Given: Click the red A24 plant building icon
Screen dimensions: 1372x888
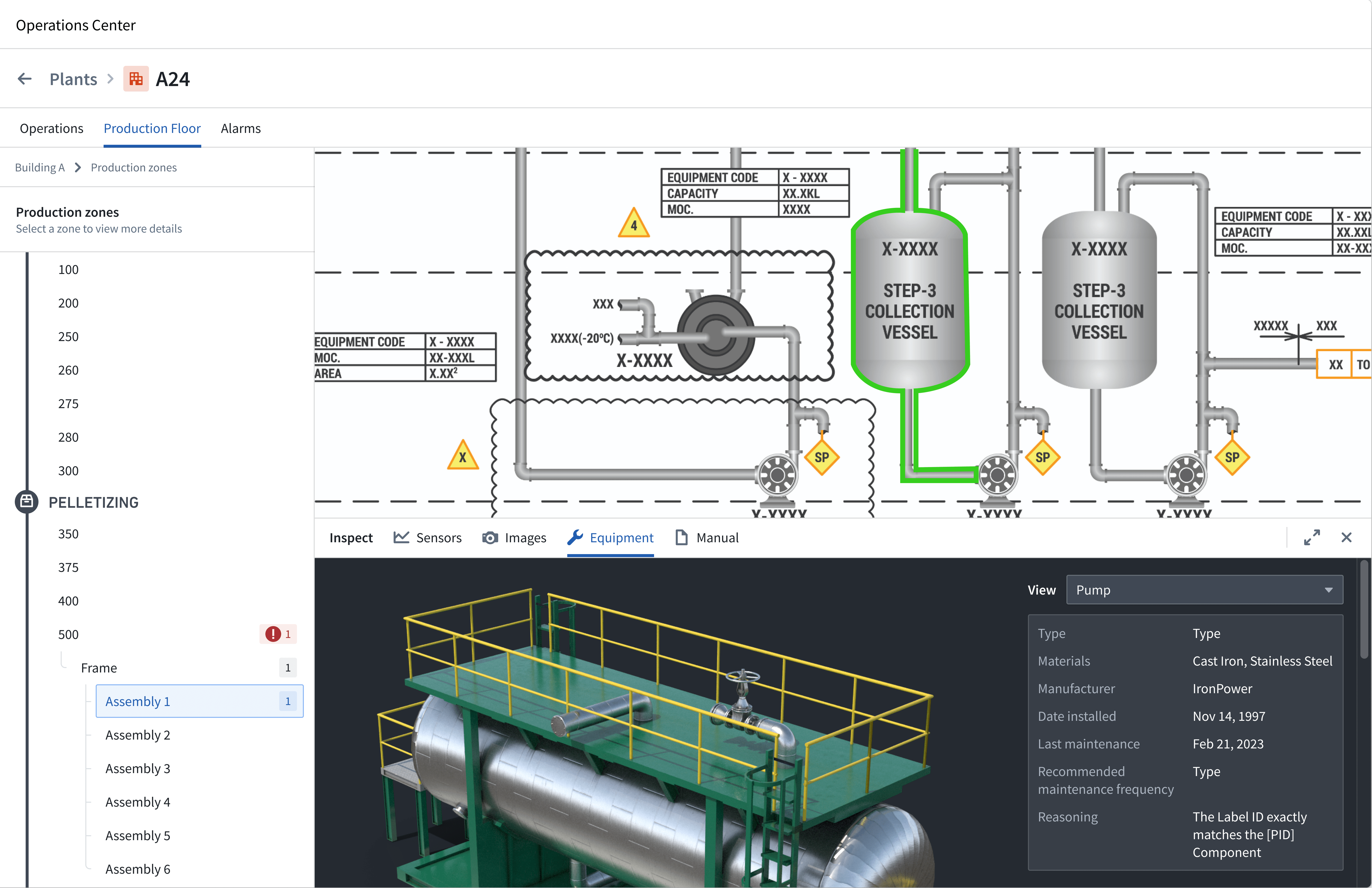Looking at the screenshot, I should [136, 79].
